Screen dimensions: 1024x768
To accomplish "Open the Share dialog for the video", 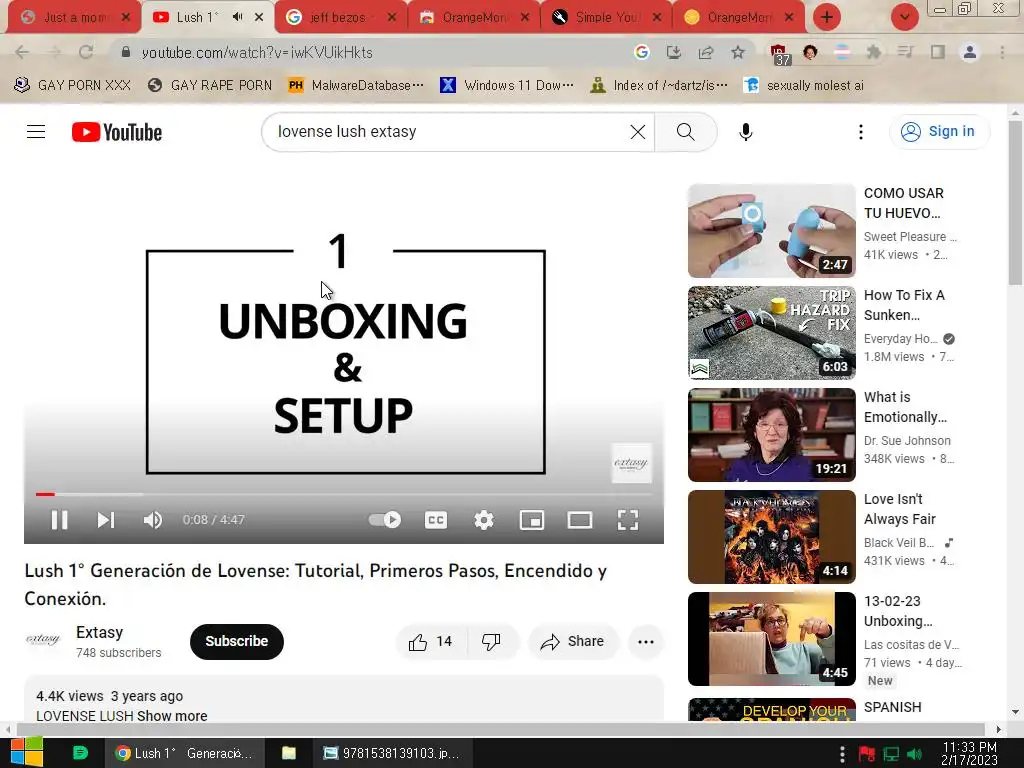I will coord(573,642).
